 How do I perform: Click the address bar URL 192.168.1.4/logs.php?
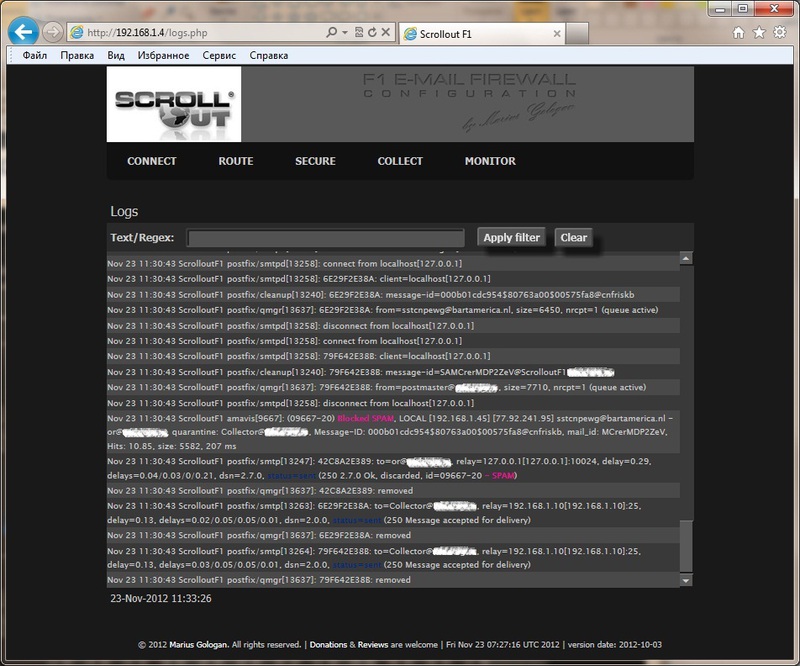[147, 33]
